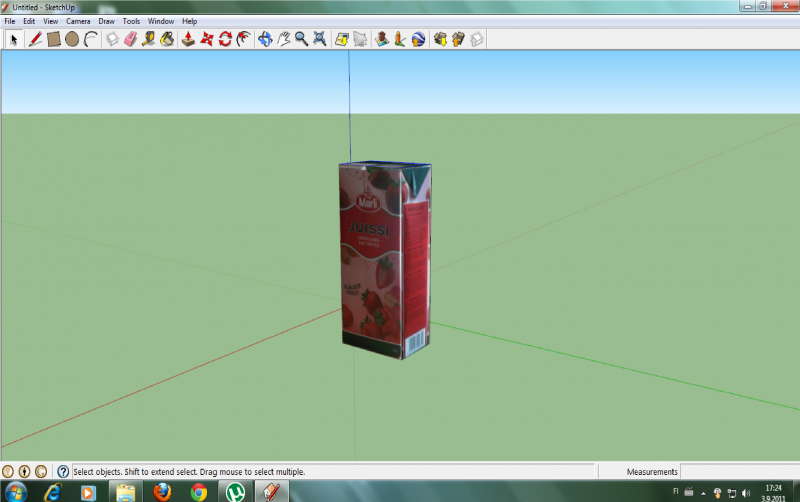Click the Marli Juissi carton model
This screenshot has height=502, width=800.
coord(385,260)
